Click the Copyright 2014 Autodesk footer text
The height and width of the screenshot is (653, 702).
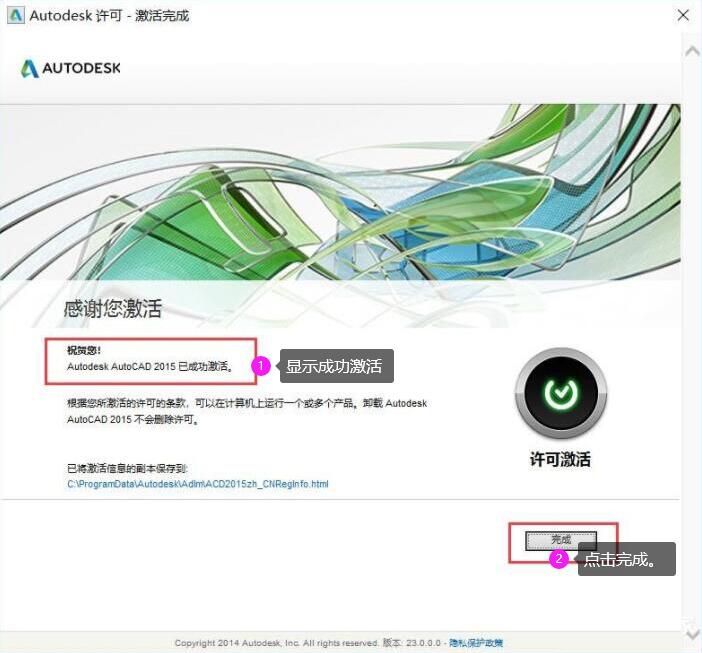pyautogui.click(x=277, y=643)
